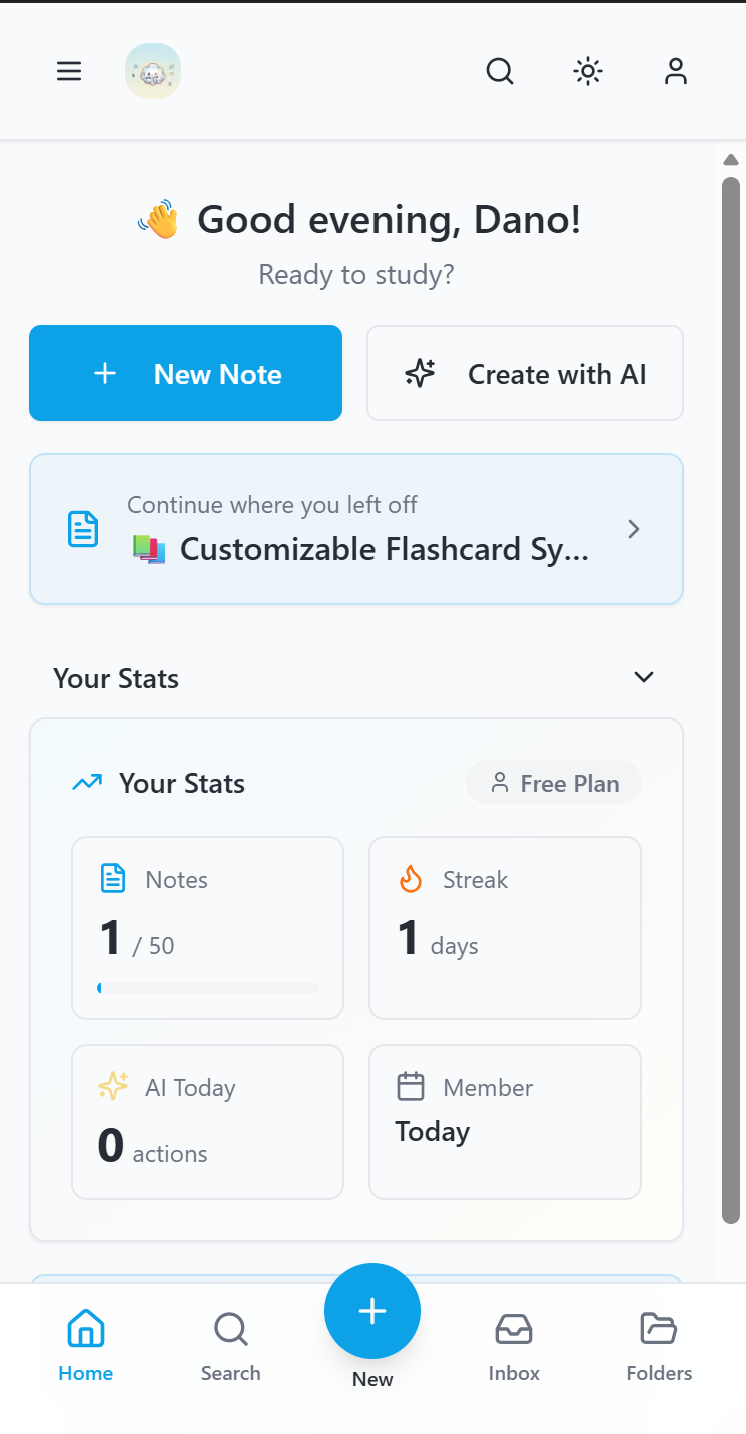Click chevron arrow on Continue card
Screen dimensions: 746x1434
point(633,529)
